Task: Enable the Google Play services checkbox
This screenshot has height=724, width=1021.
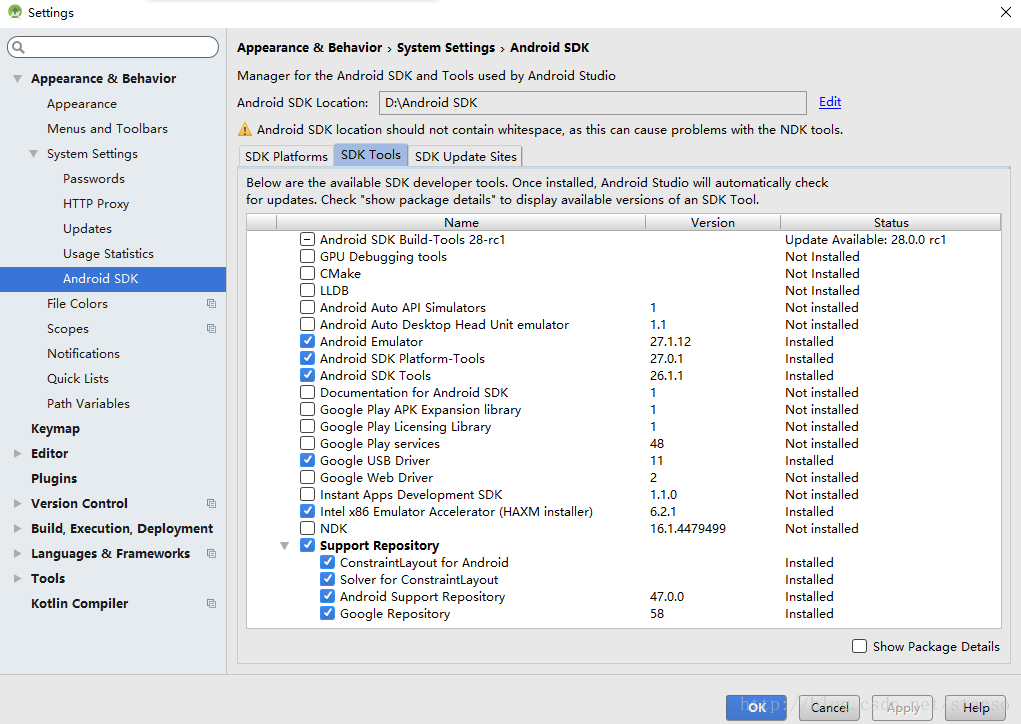Action: point(307,443)
